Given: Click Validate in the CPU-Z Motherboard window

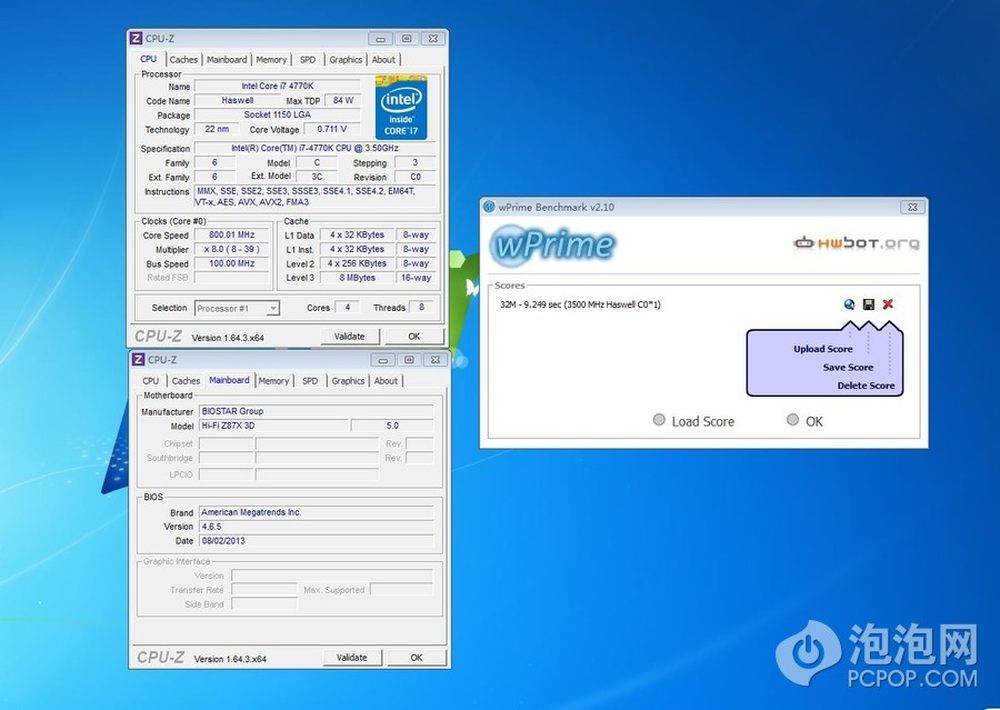Looking at the screenshot, I should tap(352, 657).
